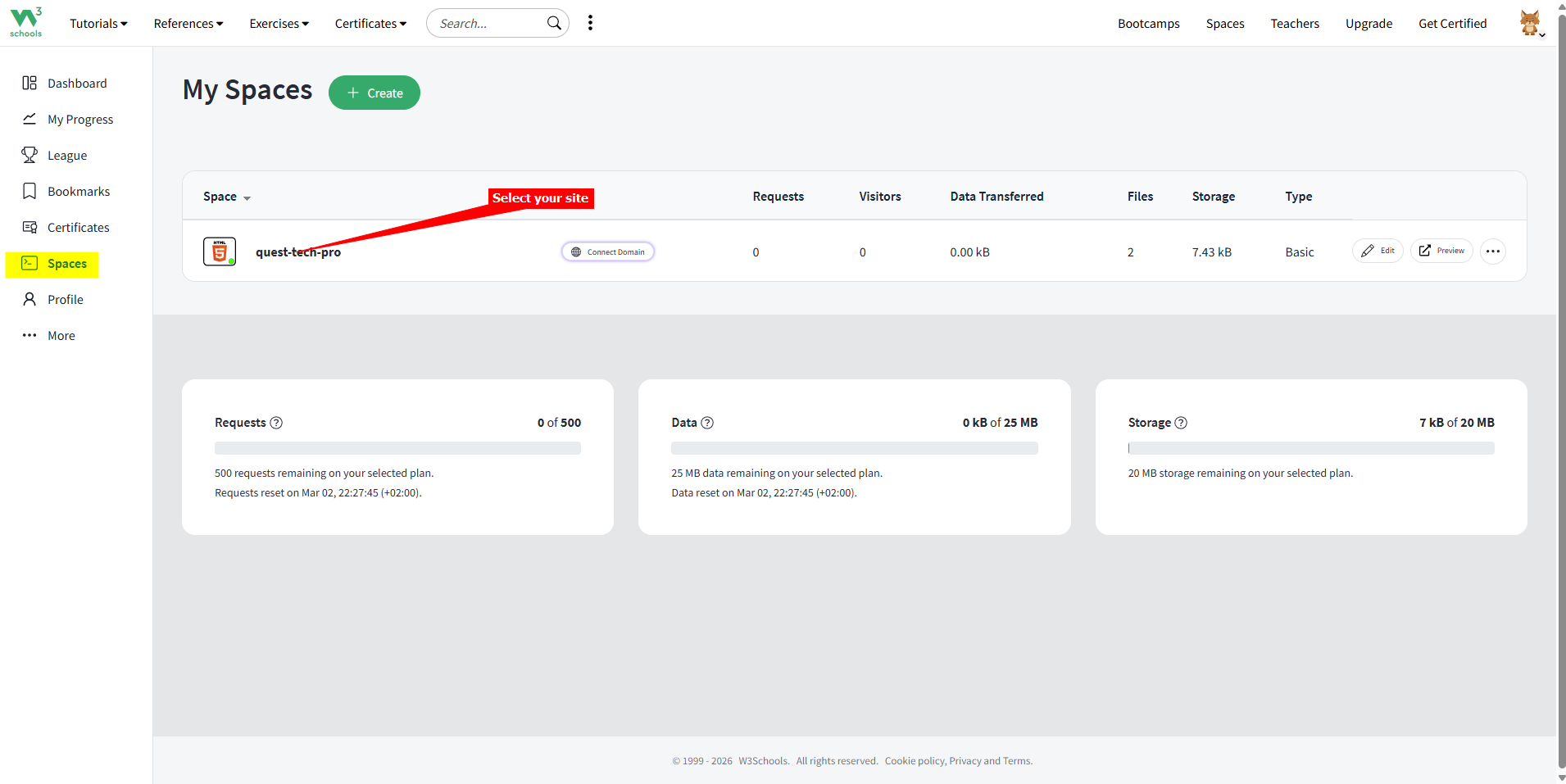Click the Connect Domain button

tap(608, 252)
